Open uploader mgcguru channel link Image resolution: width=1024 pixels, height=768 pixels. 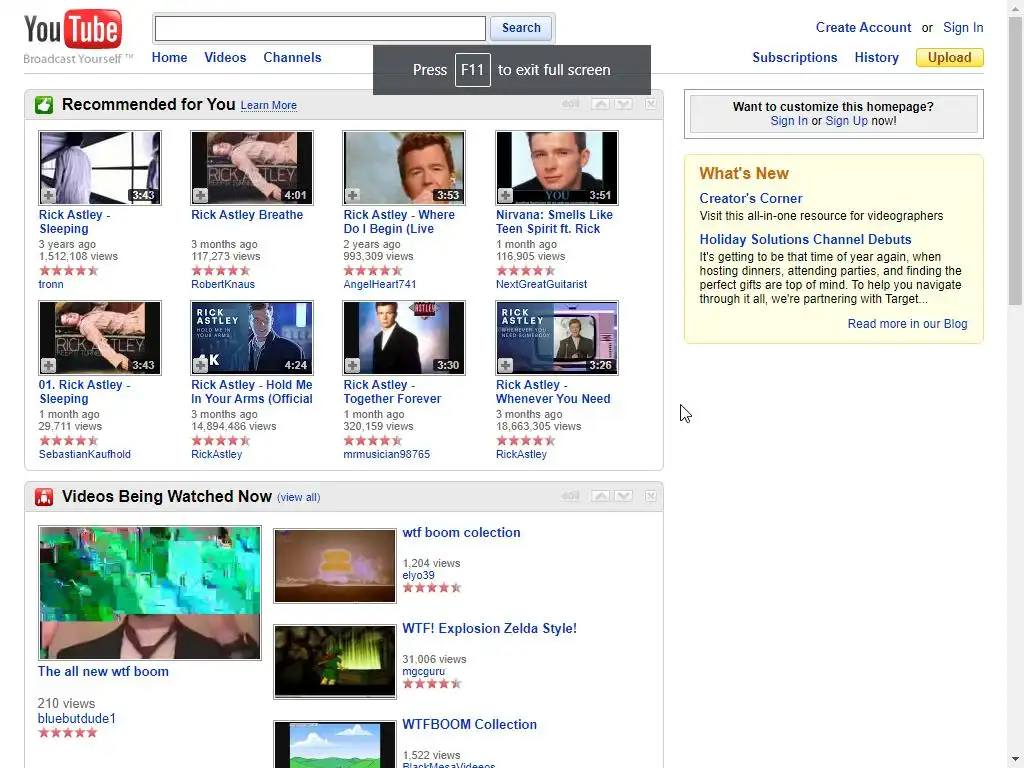tap(423, 671)
